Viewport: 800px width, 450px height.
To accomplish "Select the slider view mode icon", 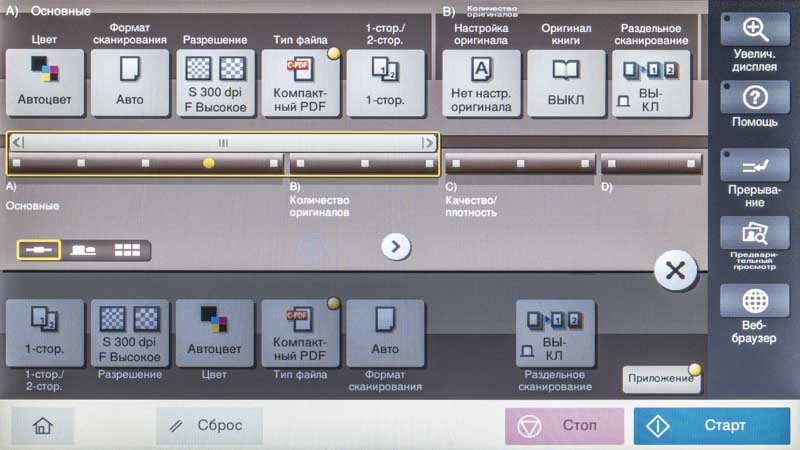I will pyautogui.click(x=39, y=250).
